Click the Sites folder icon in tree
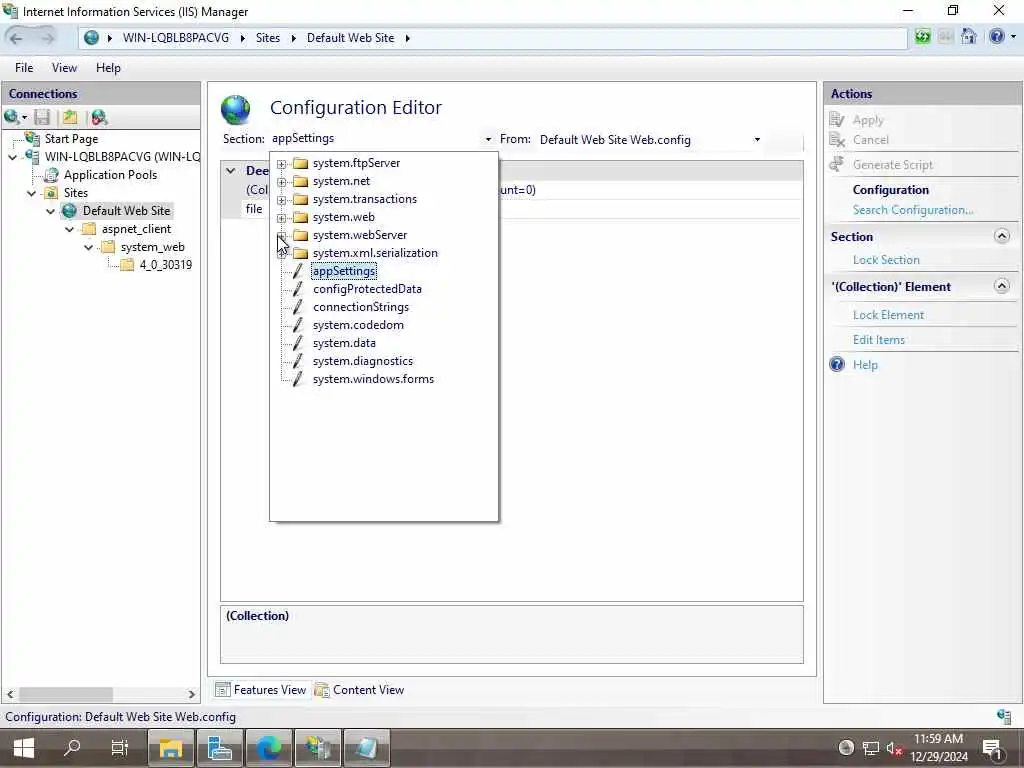The height and width of the screenshot is (768, 1024). tap(51, 193)
